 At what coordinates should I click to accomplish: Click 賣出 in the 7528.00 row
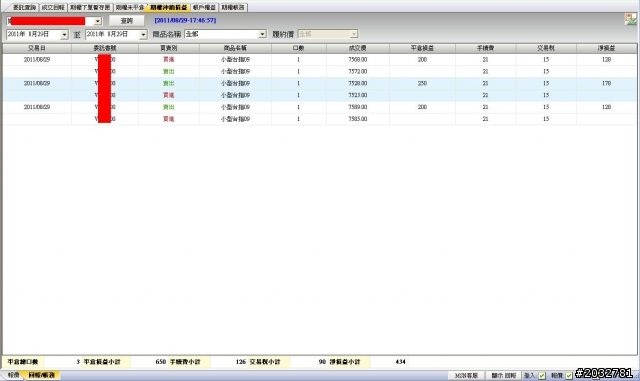tap(169, 83)
